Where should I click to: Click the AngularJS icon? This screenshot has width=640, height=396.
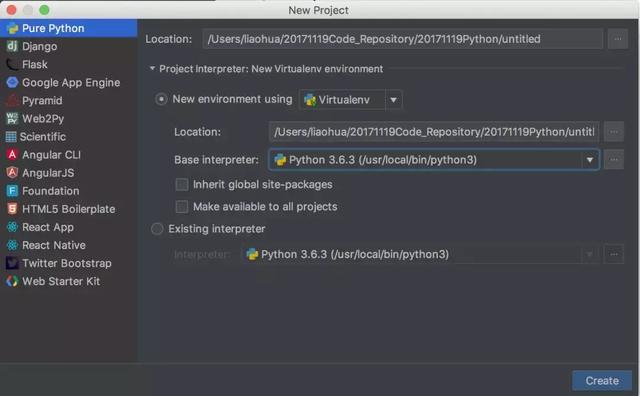pos(12,173)
